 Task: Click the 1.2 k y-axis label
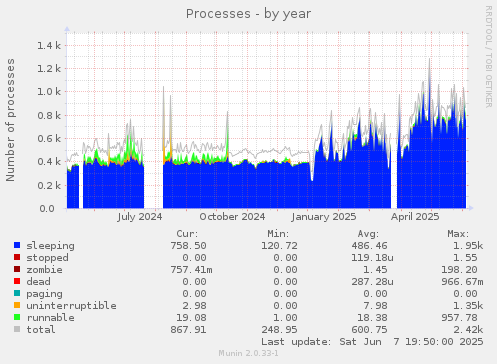pos(49,69)
